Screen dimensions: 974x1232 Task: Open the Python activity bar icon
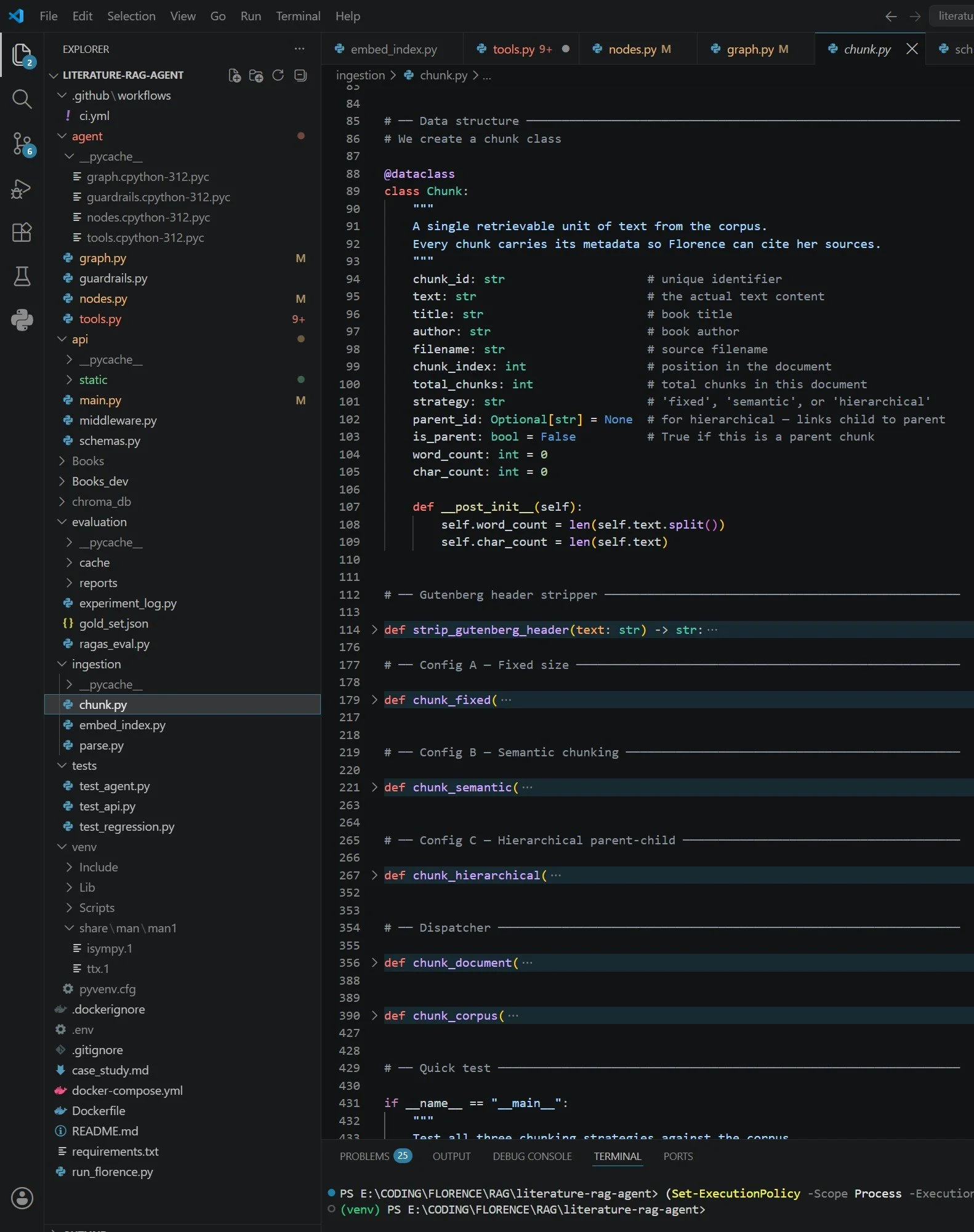click(x=22, y=320)
